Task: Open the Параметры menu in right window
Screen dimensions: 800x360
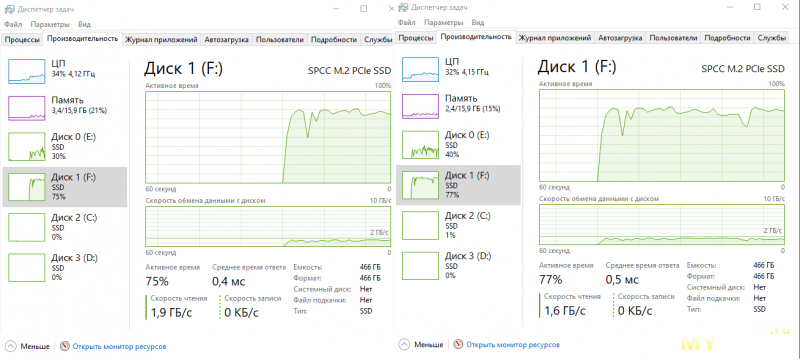Action: 444,22
